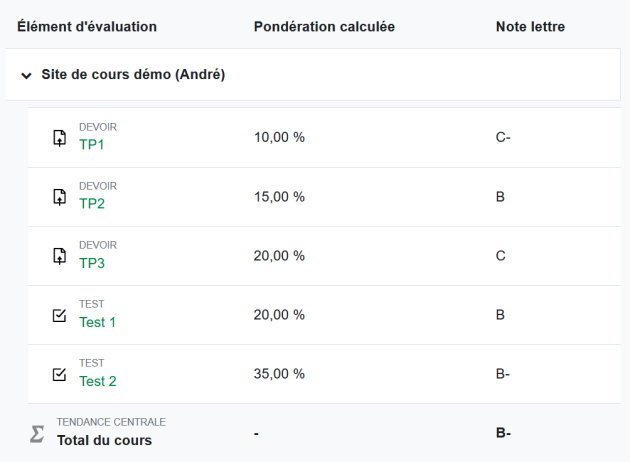Image resolution: width=630 pixels, height=462 pixels.
Task: Click the TP2 assignment icon
Action: point(59,197)
